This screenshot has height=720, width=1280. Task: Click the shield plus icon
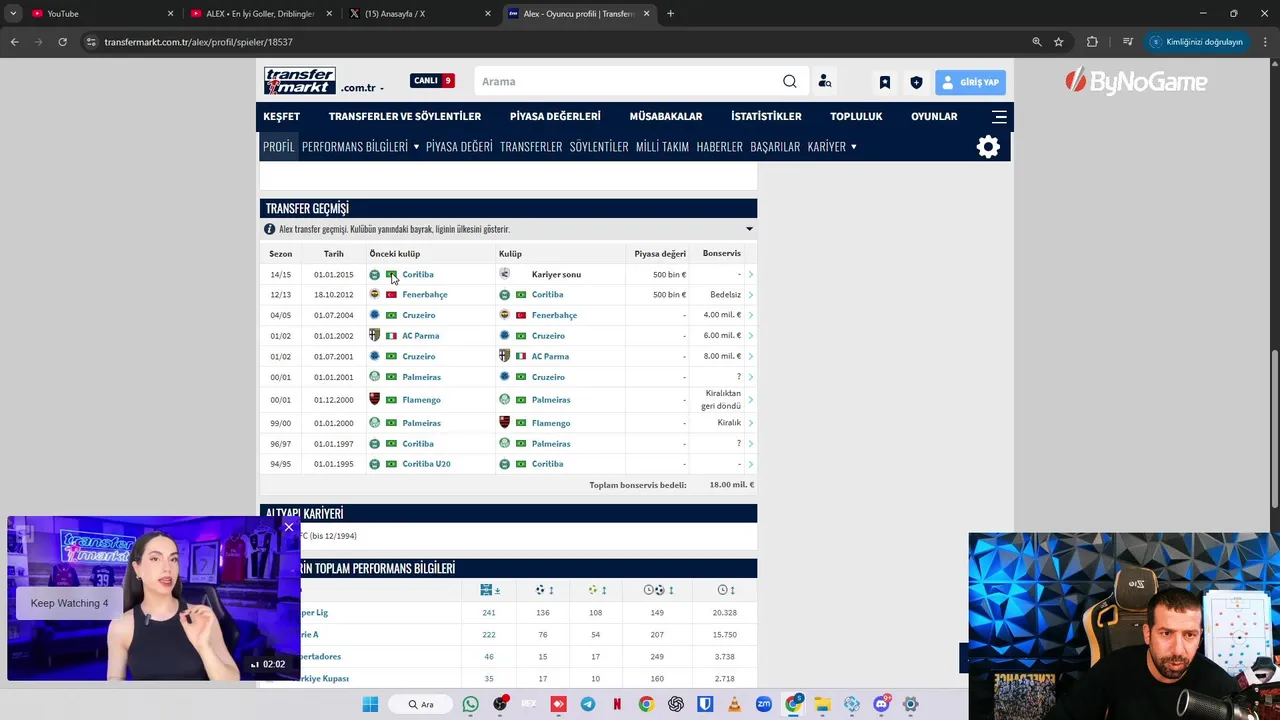(x=916, y=82)
